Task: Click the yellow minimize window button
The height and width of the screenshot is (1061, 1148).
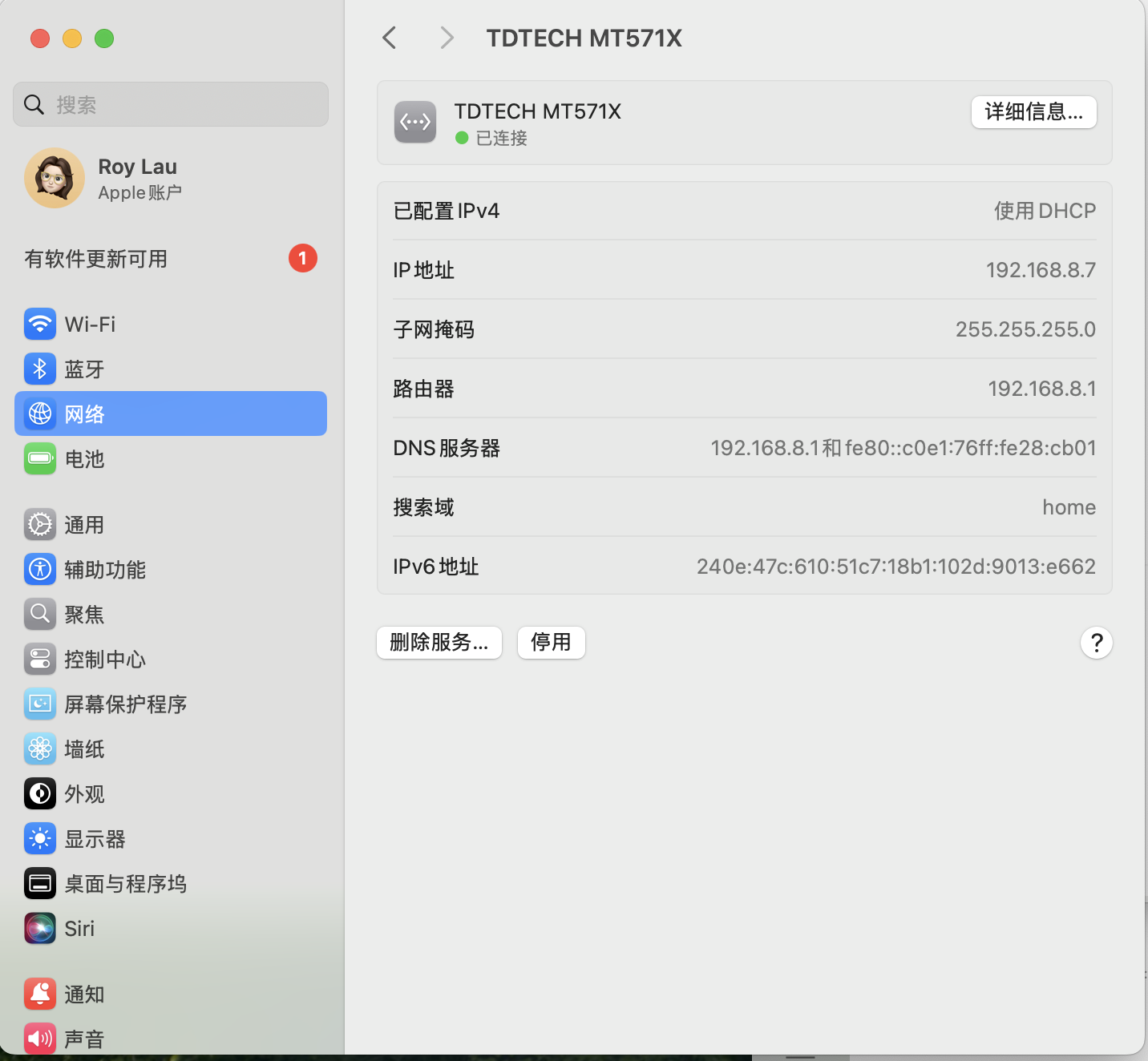Action: point(72,38)
